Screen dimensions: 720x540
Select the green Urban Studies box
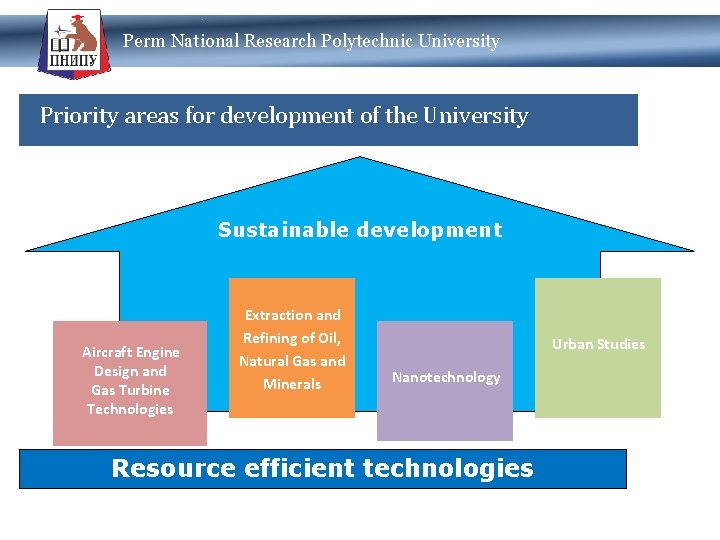coord(598,348)
